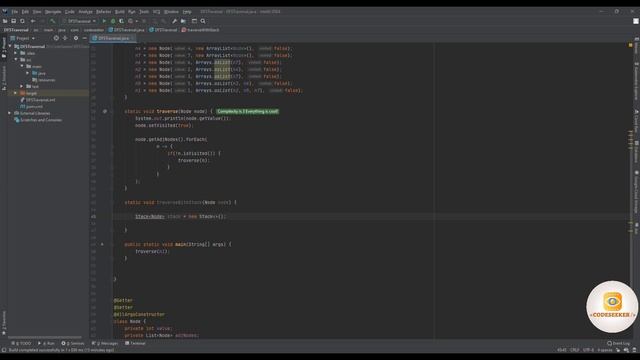Image resolution: width=640 pixels, height=360 pixels.
Task: Open the Refactor menu
Action: pos(103,12)
